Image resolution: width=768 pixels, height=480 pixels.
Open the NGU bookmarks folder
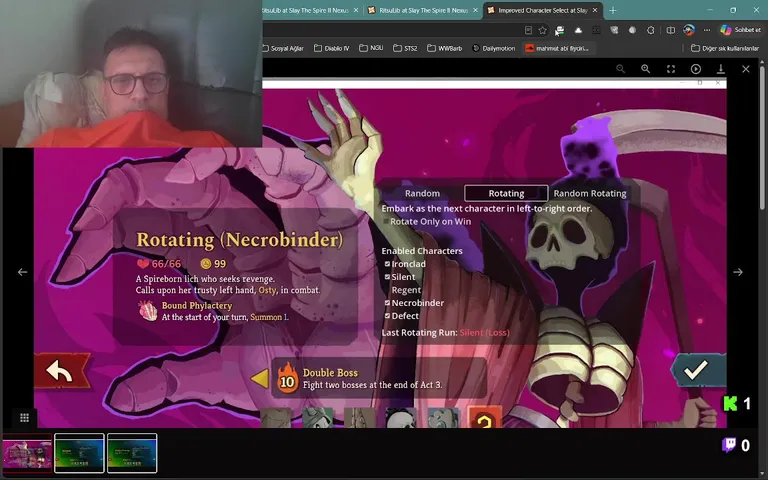tap(371, 48)
